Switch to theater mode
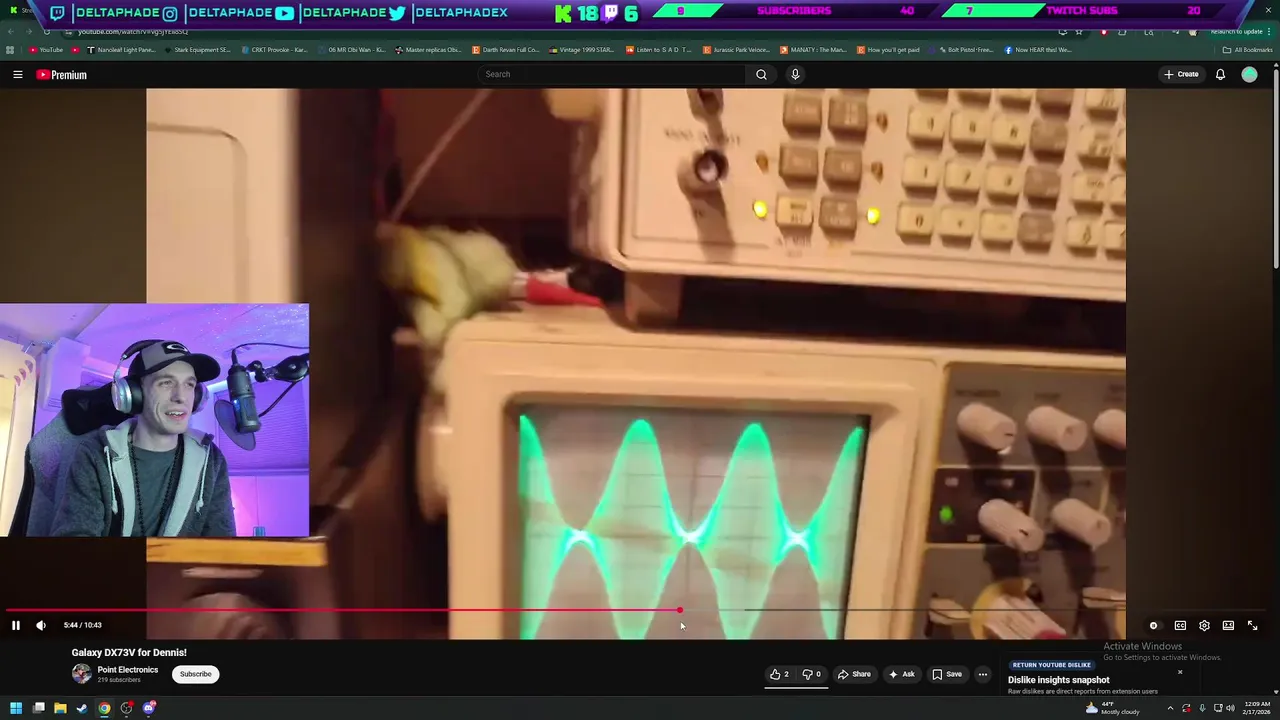 coord(1228,625)
